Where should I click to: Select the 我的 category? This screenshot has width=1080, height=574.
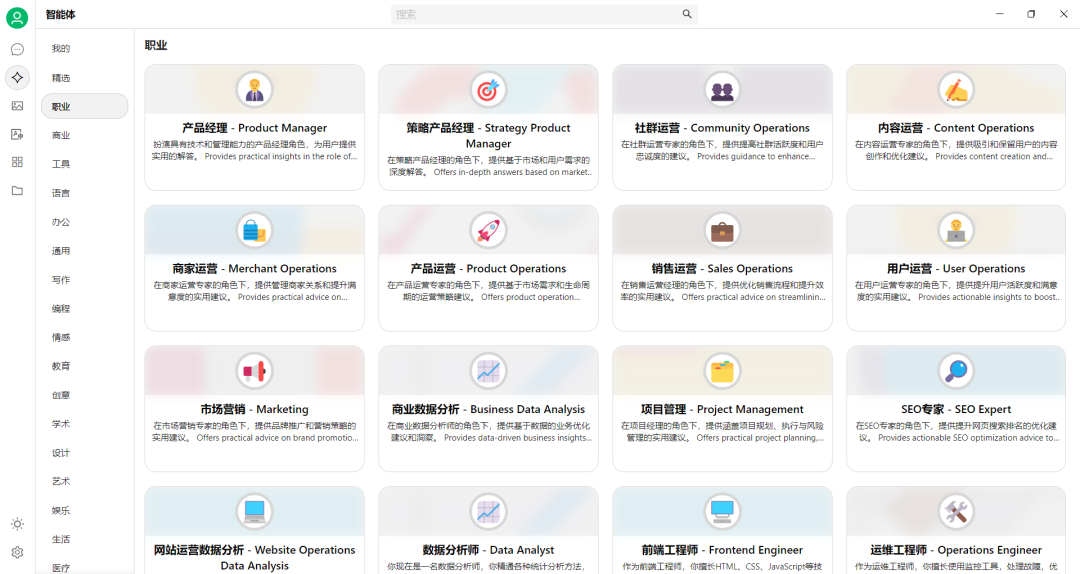pos(84,48)
